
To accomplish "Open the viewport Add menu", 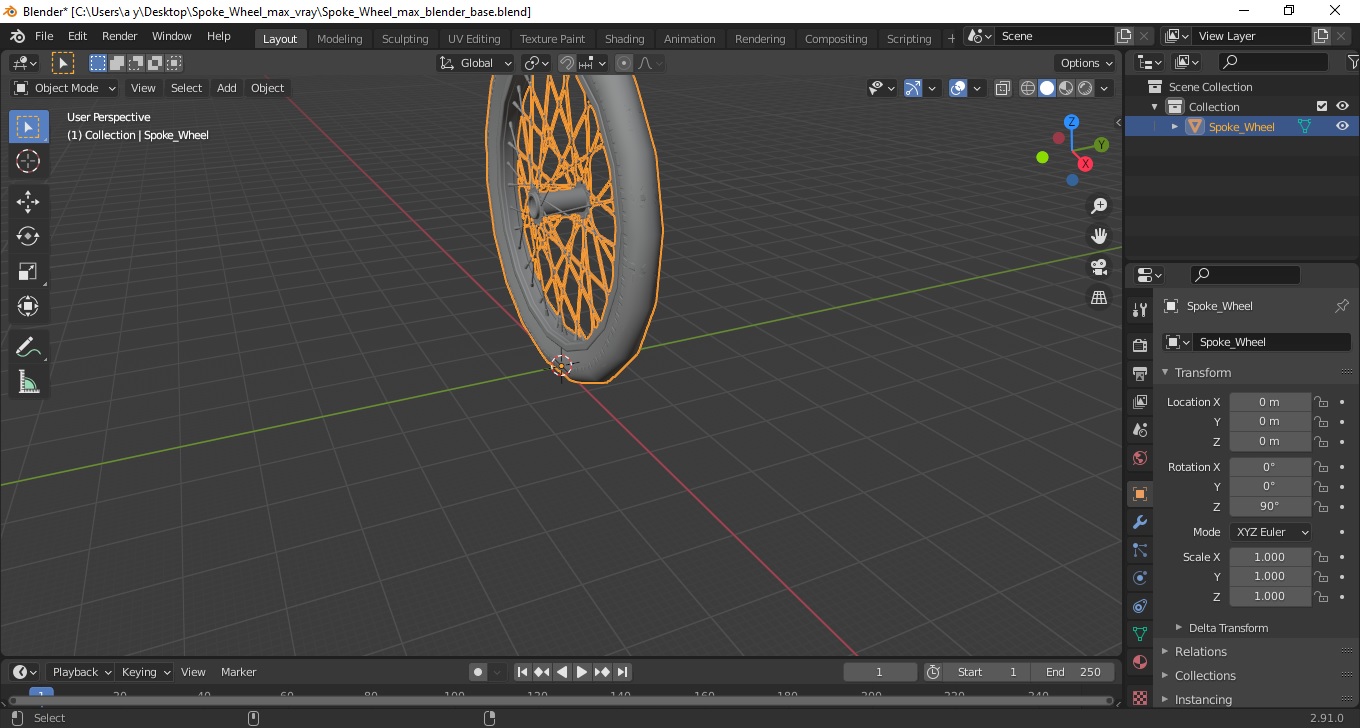I will (227, 88).
